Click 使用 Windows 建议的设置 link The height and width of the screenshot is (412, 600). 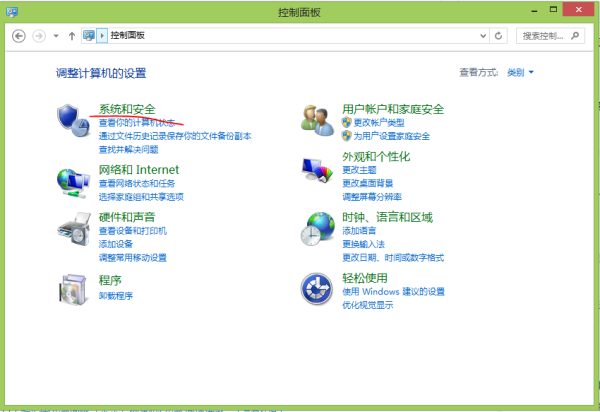(393, 292)
